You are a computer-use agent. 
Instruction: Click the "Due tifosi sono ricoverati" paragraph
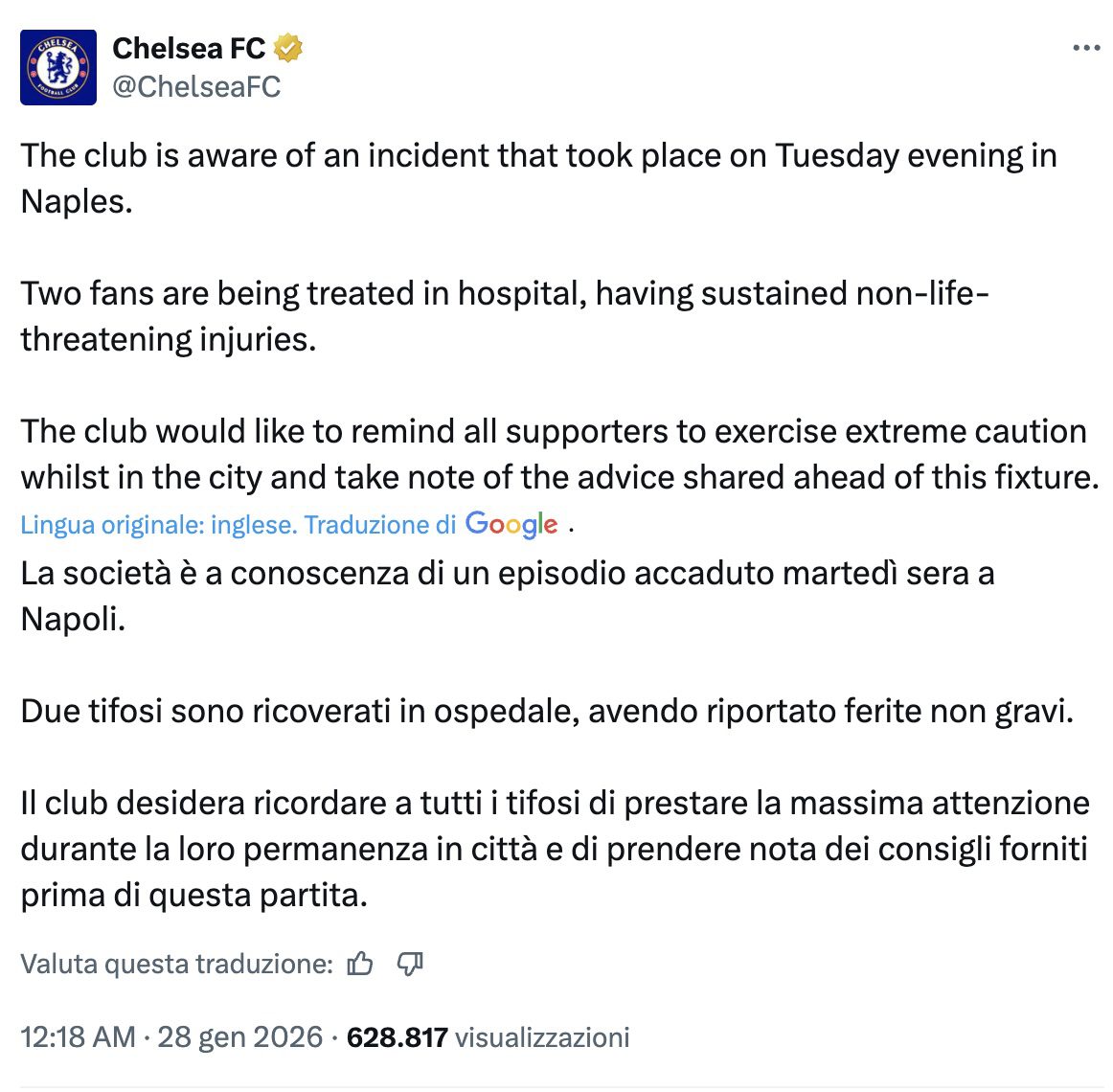[x=546, y=712]
